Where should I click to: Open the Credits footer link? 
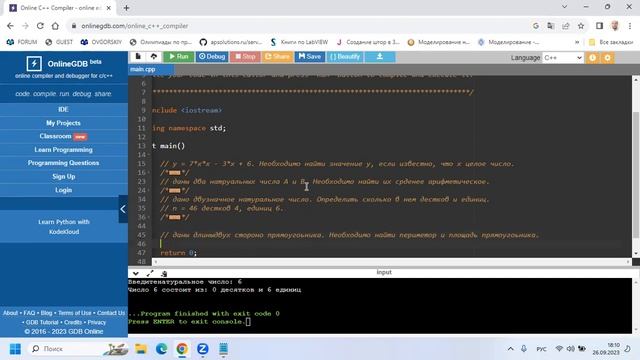[x=73, y=322]
